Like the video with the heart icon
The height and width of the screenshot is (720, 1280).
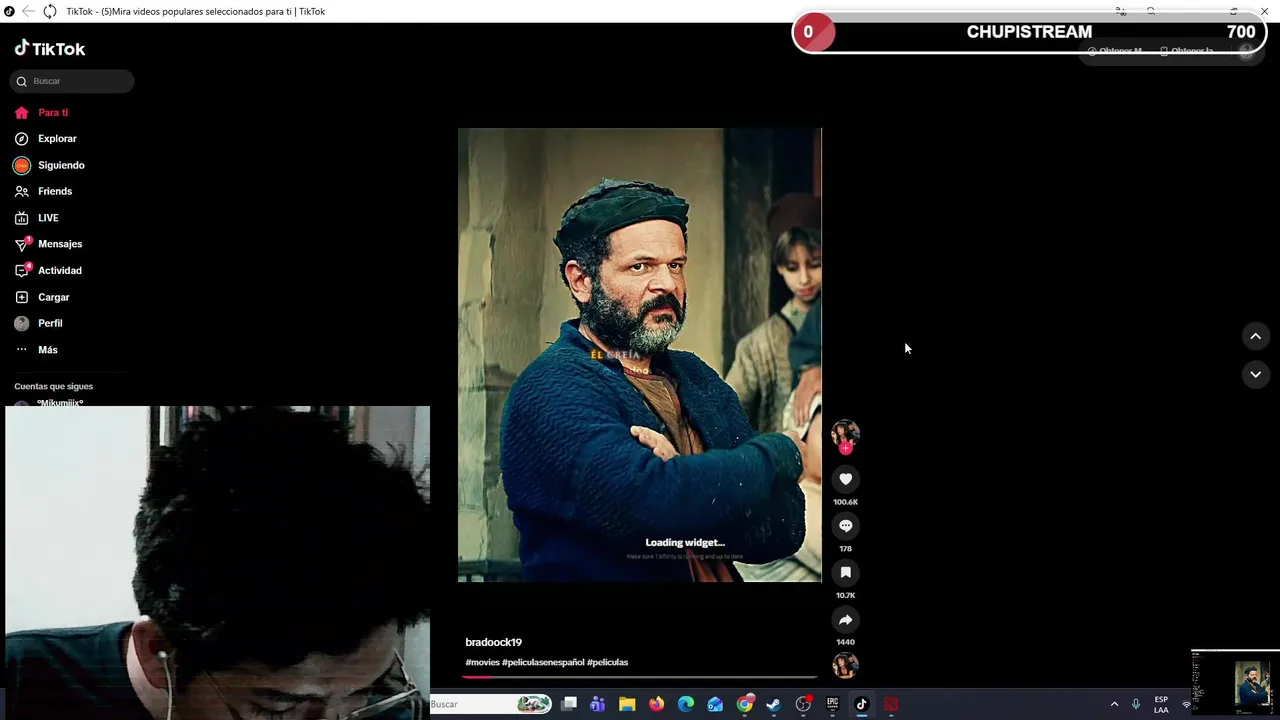(845, 479)
